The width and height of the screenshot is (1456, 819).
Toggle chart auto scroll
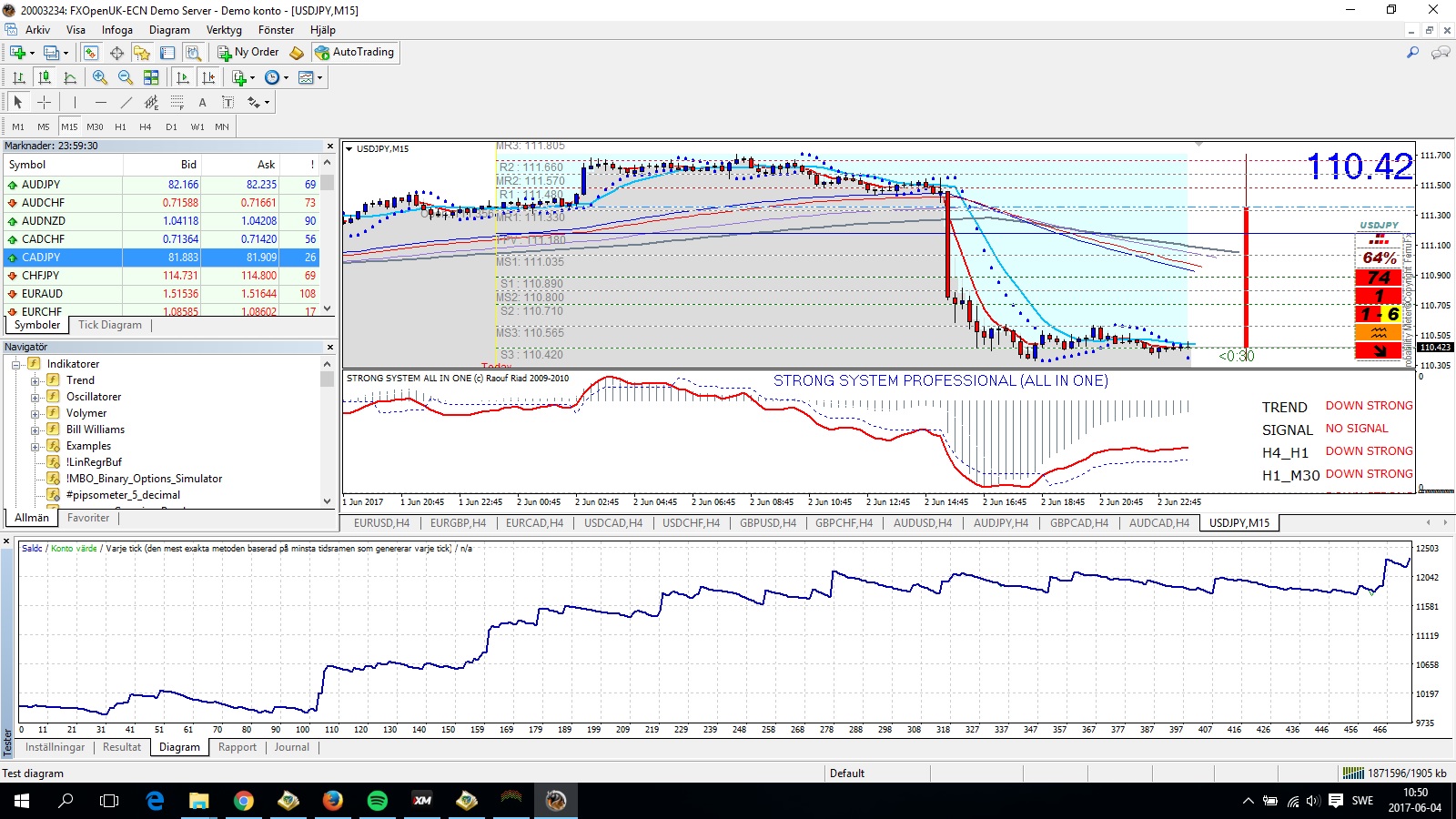point(182,77)
